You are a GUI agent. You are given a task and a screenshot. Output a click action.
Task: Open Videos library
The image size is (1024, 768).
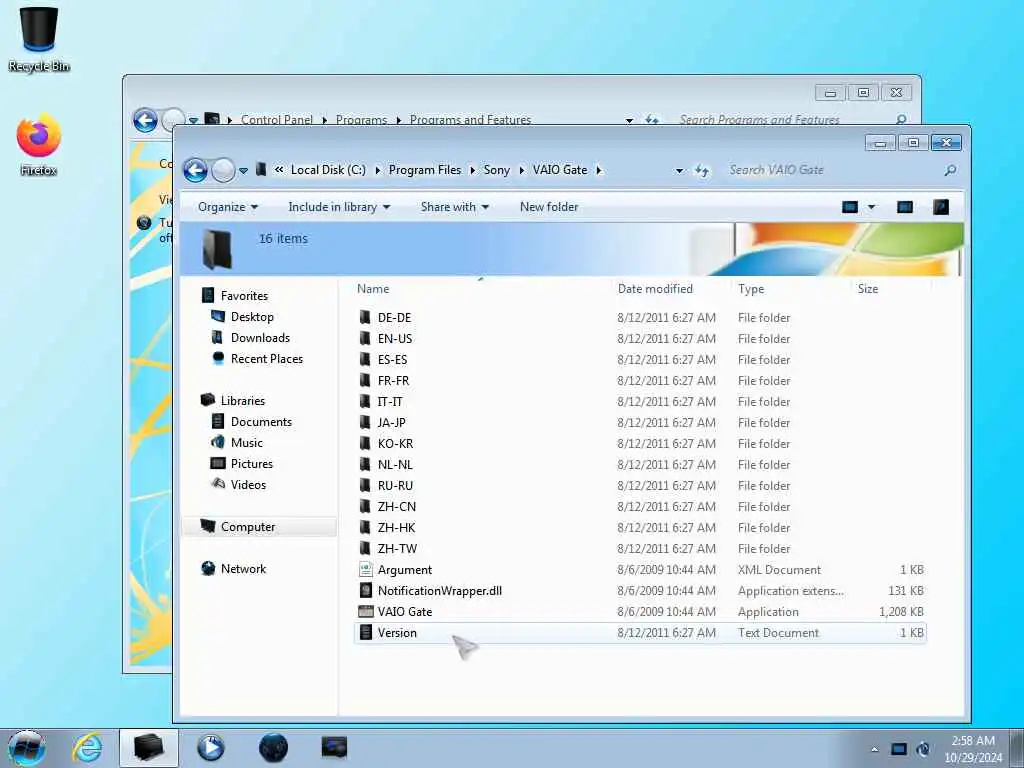pyautogui.click(x=248, y=485)
